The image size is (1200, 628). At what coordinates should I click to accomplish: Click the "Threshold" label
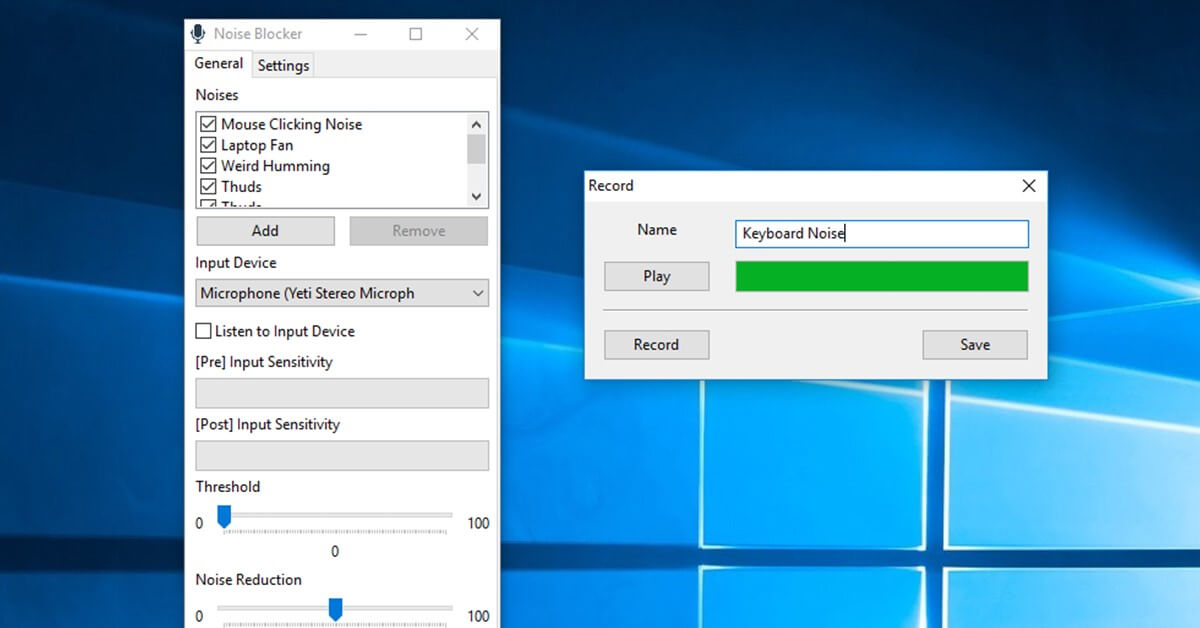click(x=228, y=487)
